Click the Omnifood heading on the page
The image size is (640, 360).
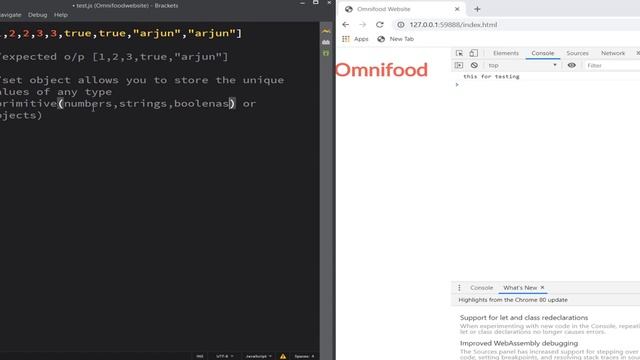[381, 70]
